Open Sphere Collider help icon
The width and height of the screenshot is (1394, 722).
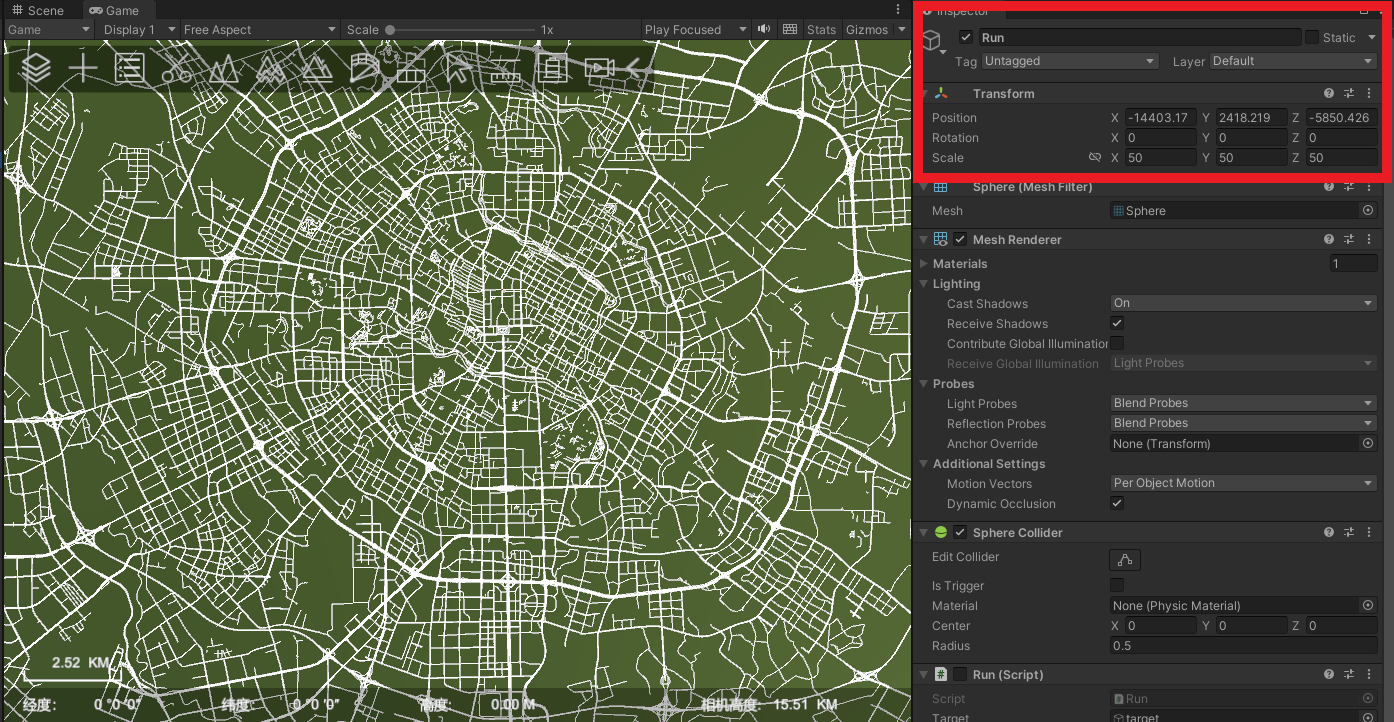click(x=1329, y=532)
